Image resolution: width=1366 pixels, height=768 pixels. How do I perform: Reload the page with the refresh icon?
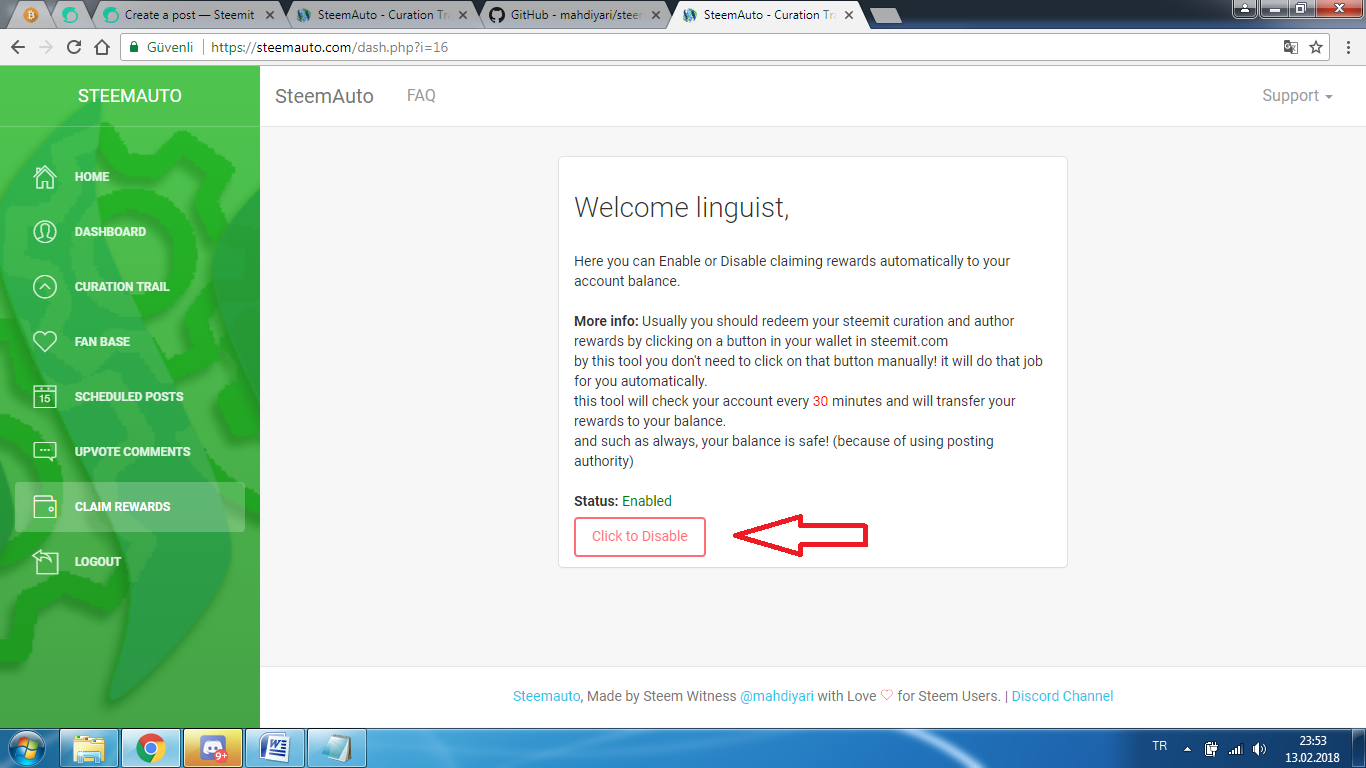pyautogui.click(x=74, y=47)
